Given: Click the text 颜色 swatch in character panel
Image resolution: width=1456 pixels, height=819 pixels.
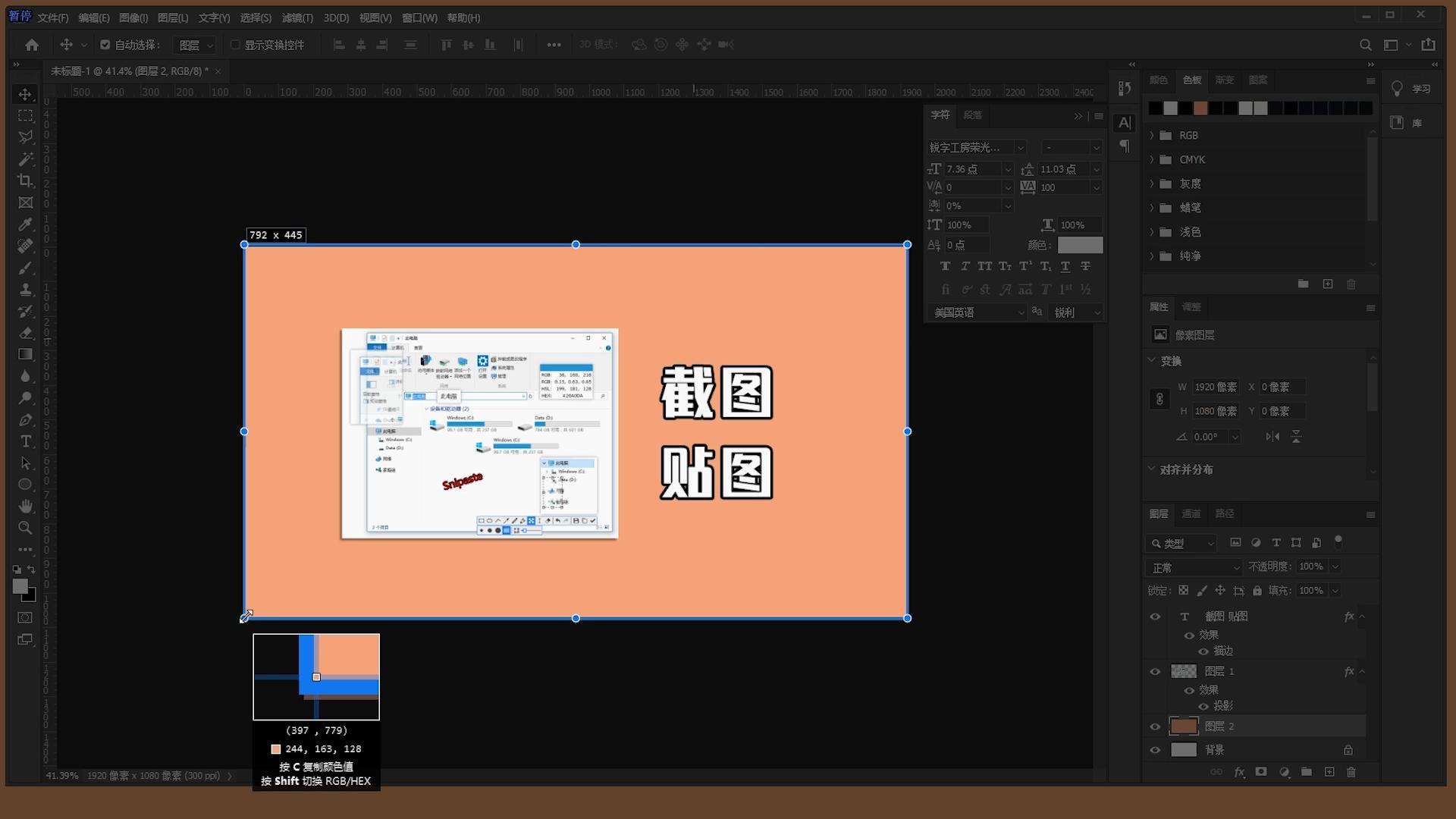Looking at the screenshot, I should pyautogui.click(x=1080, y=245).
